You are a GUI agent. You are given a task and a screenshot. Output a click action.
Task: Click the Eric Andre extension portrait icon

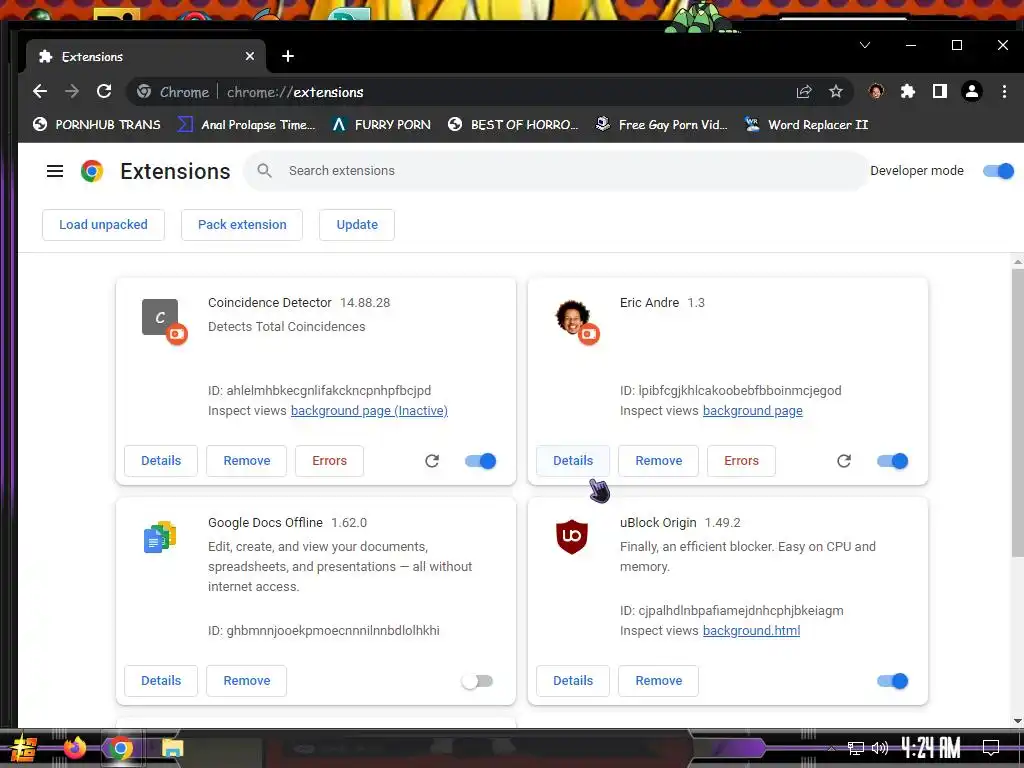[x=572, y=317]
